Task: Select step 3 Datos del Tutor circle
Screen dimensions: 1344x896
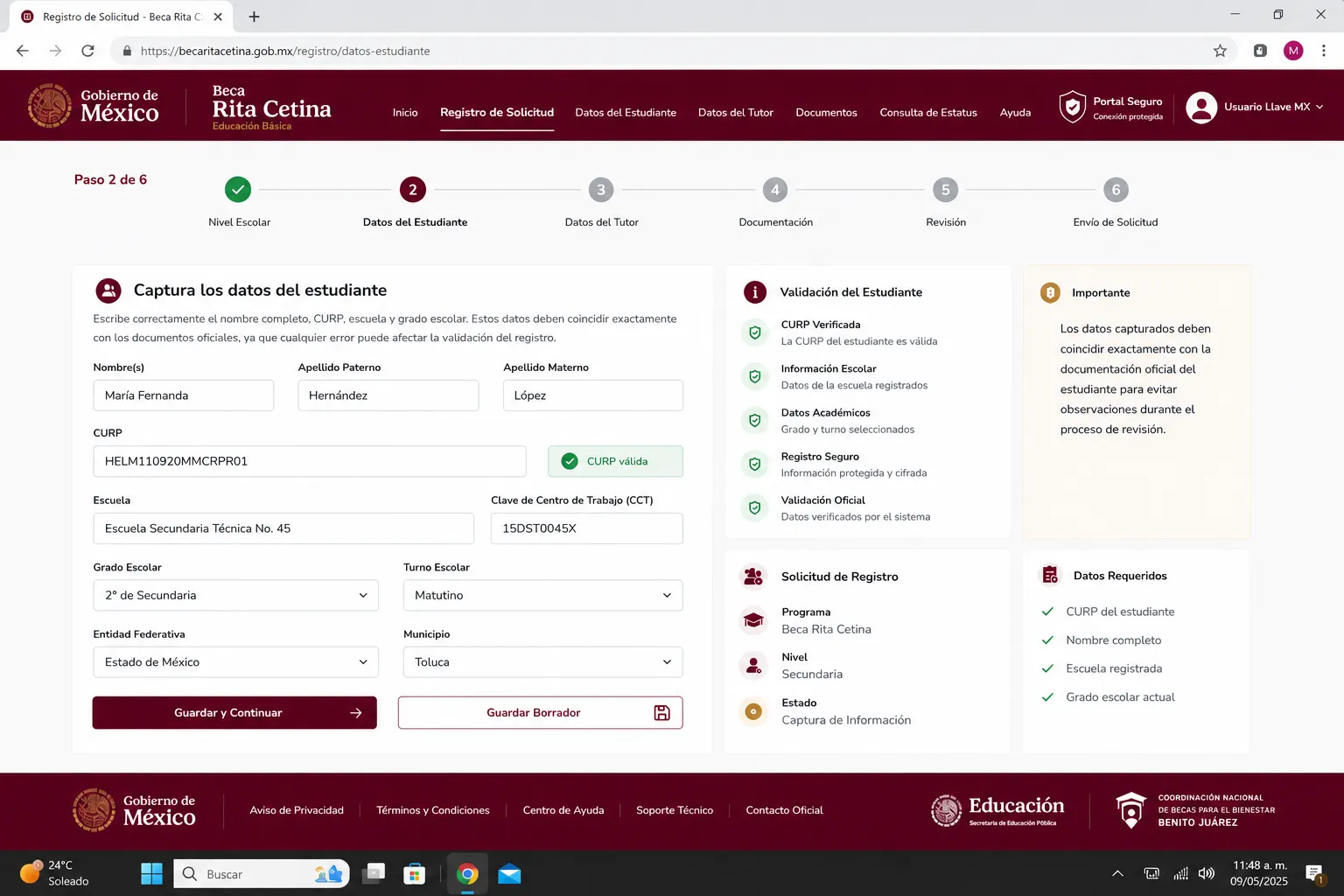Action: (x=601, y=189)
